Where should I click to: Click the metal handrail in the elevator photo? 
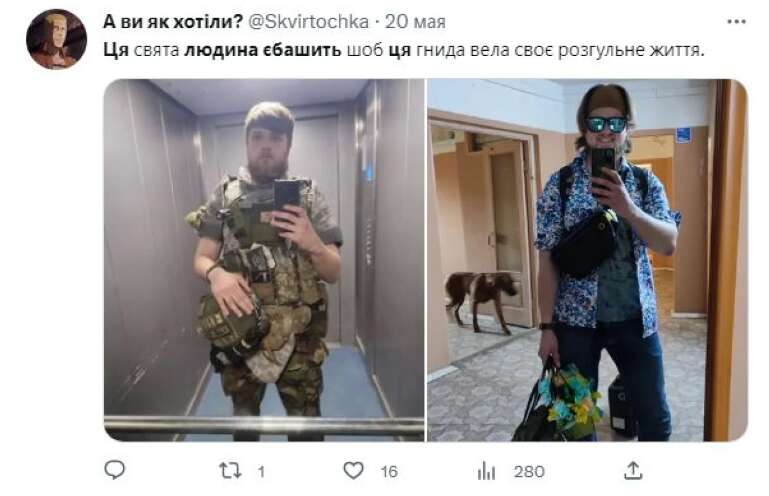point(264,425)
